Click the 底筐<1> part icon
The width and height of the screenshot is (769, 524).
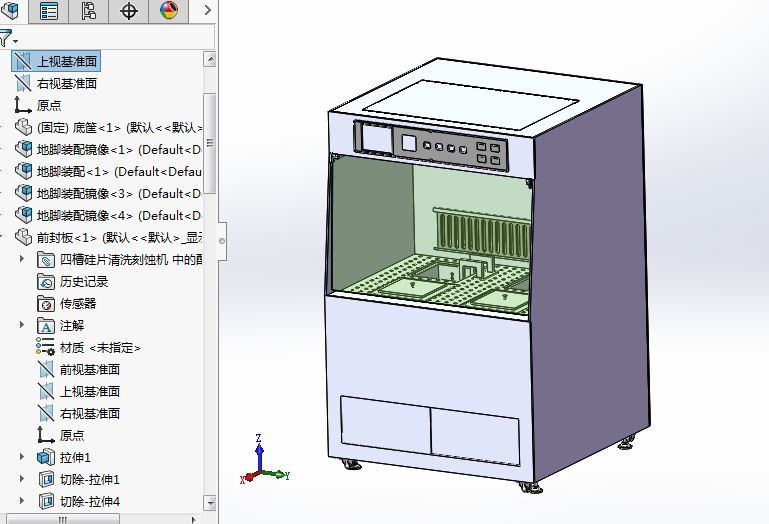23,127
